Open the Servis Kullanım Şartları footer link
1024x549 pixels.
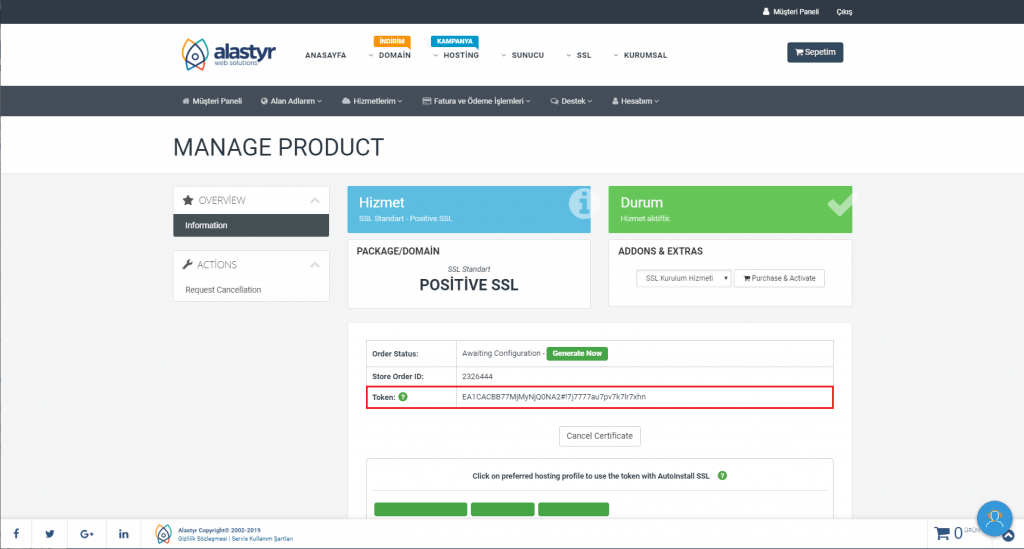pyautogui.click(x=262, y=539)
